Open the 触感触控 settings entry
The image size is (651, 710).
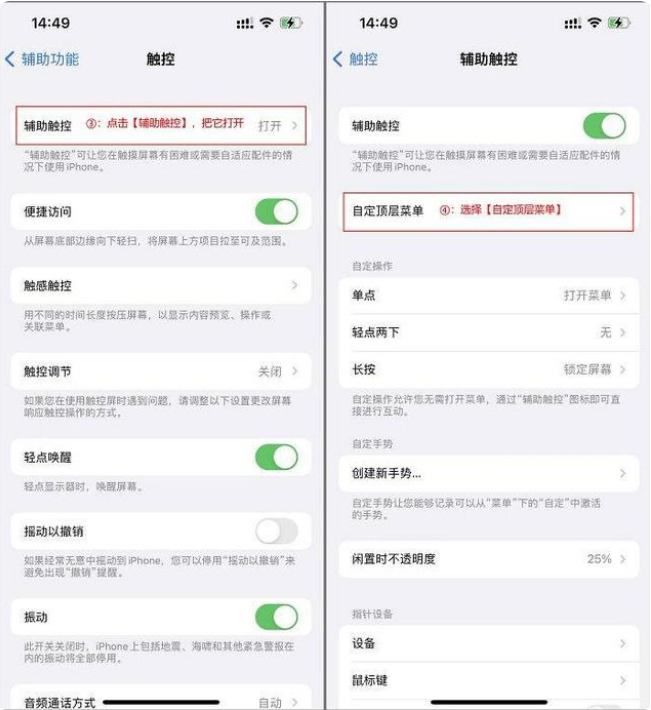click(x=161, y=285)
